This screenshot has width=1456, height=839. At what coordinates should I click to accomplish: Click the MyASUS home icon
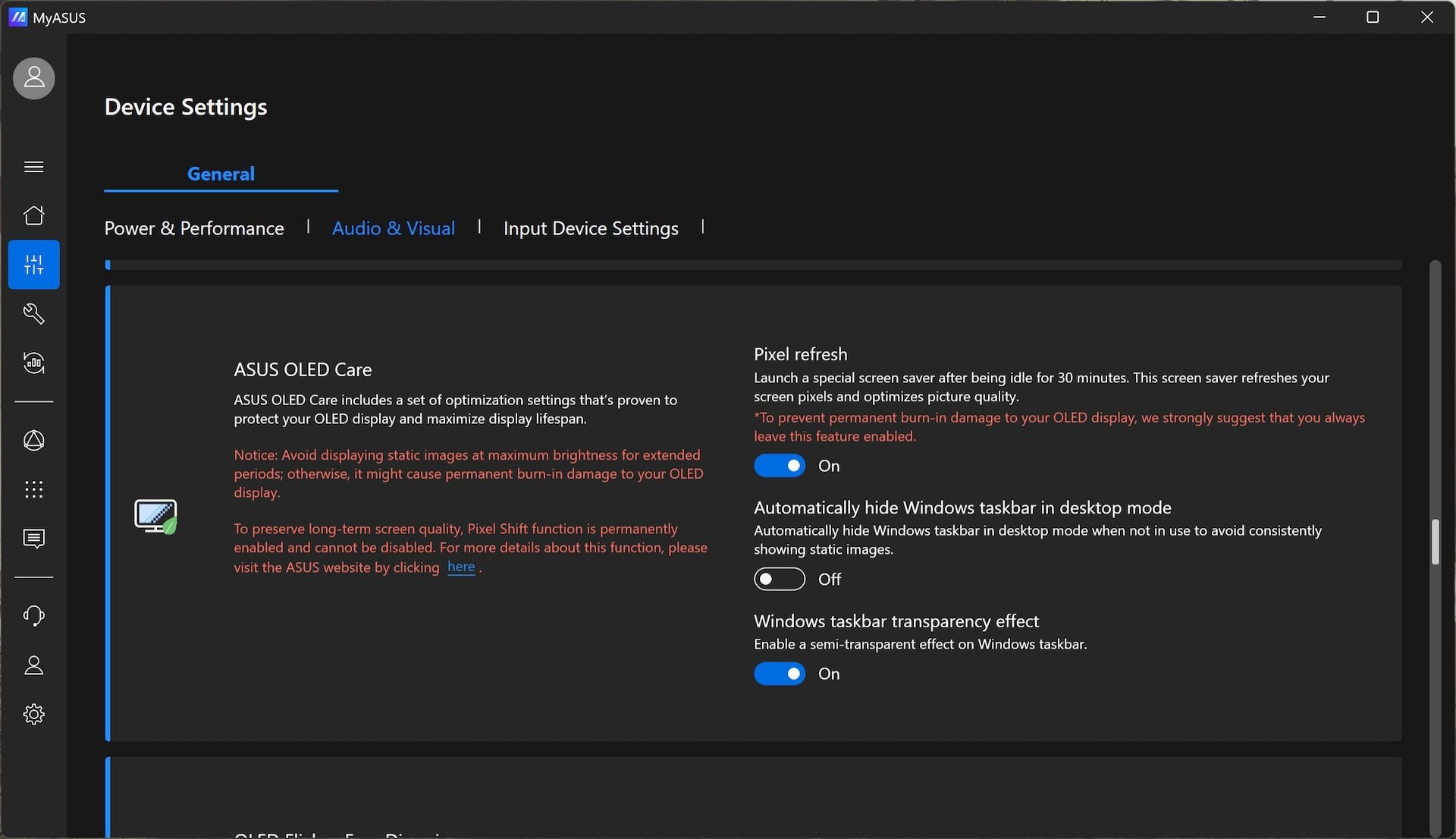coord(33,214)
